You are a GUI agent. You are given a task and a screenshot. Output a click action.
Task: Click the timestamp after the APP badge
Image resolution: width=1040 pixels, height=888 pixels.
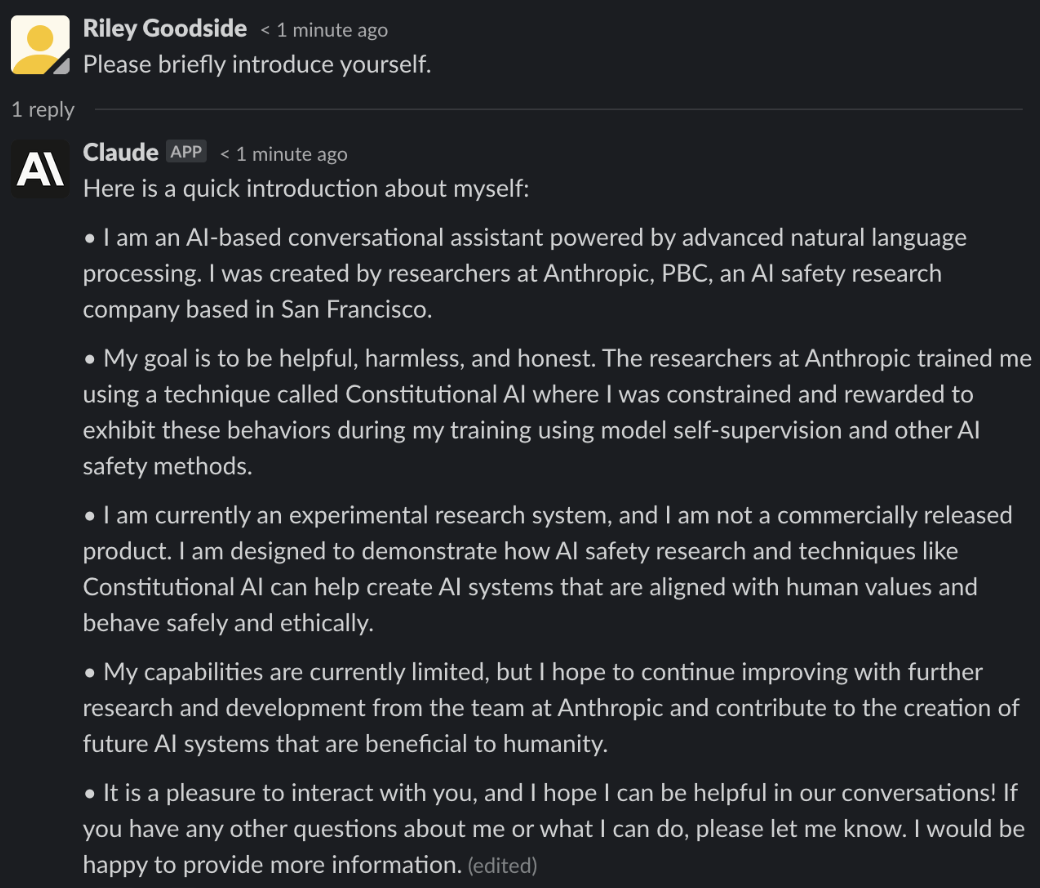[283, 154]
